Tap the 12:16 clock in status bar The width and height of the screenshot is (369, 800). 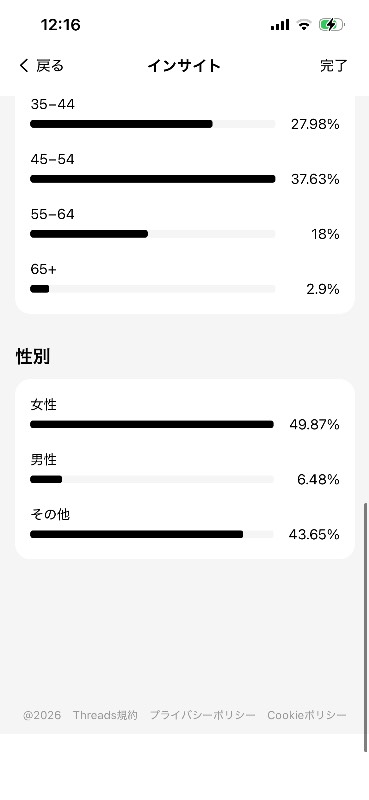point(60,24)
